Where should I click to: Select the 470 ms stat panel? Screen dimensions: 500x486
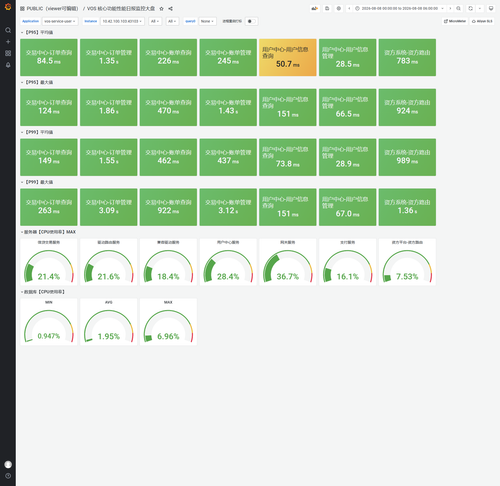pos(168,107)
